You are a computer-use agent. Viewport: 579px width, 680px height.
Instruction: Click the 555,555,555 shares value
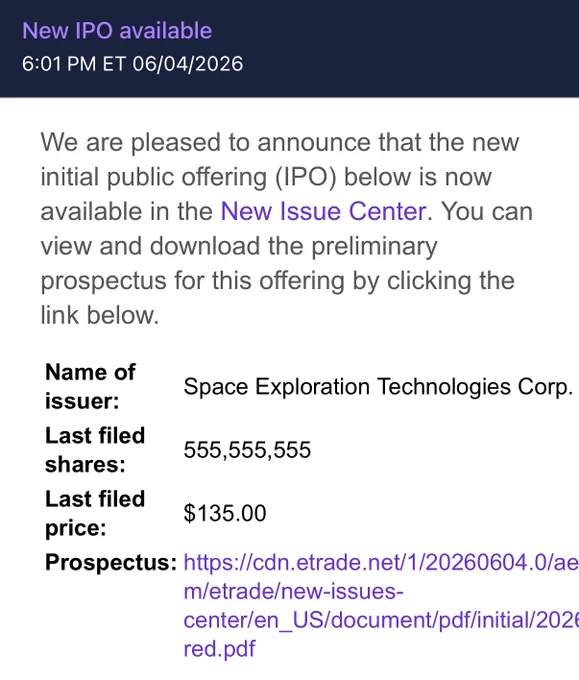tap(247, 450)
